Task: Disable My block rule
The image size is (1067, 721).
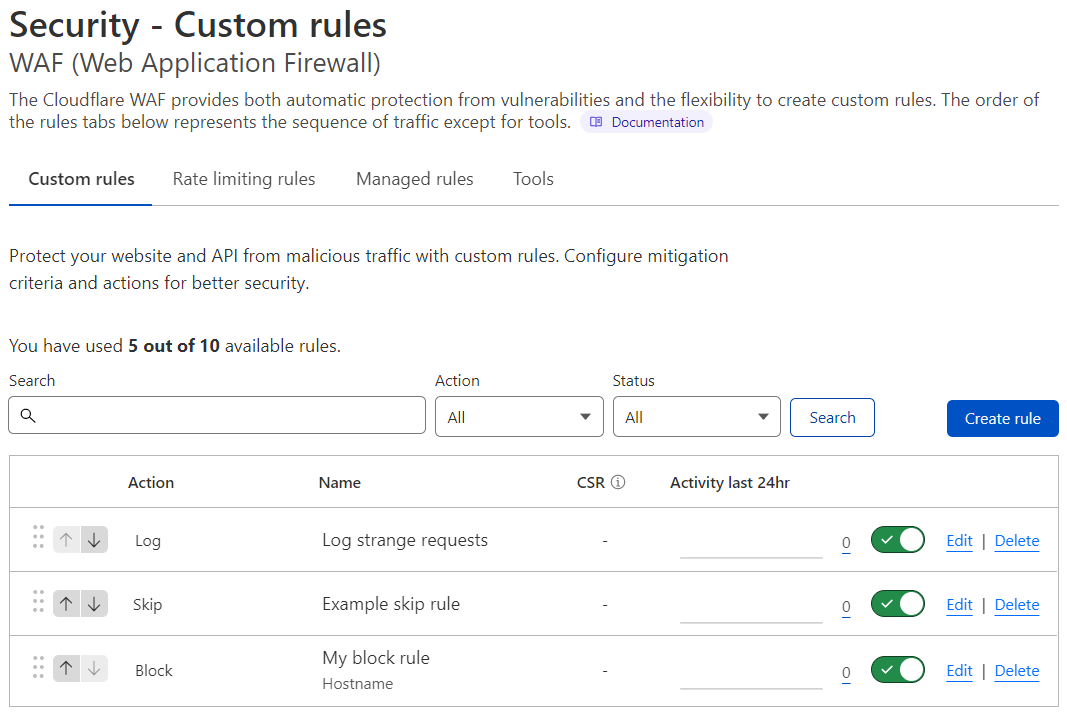Action: [897, 670]
